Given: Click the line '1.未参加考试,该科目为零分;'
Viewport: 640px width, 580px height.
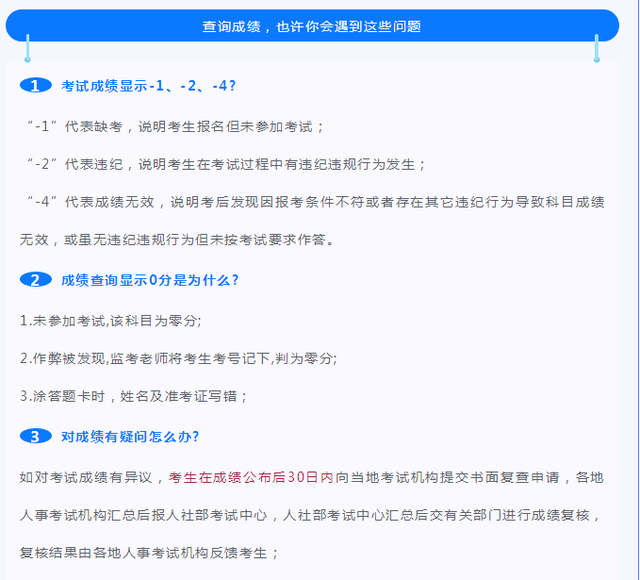Looking at the screenshot, I should click(111, 321).
